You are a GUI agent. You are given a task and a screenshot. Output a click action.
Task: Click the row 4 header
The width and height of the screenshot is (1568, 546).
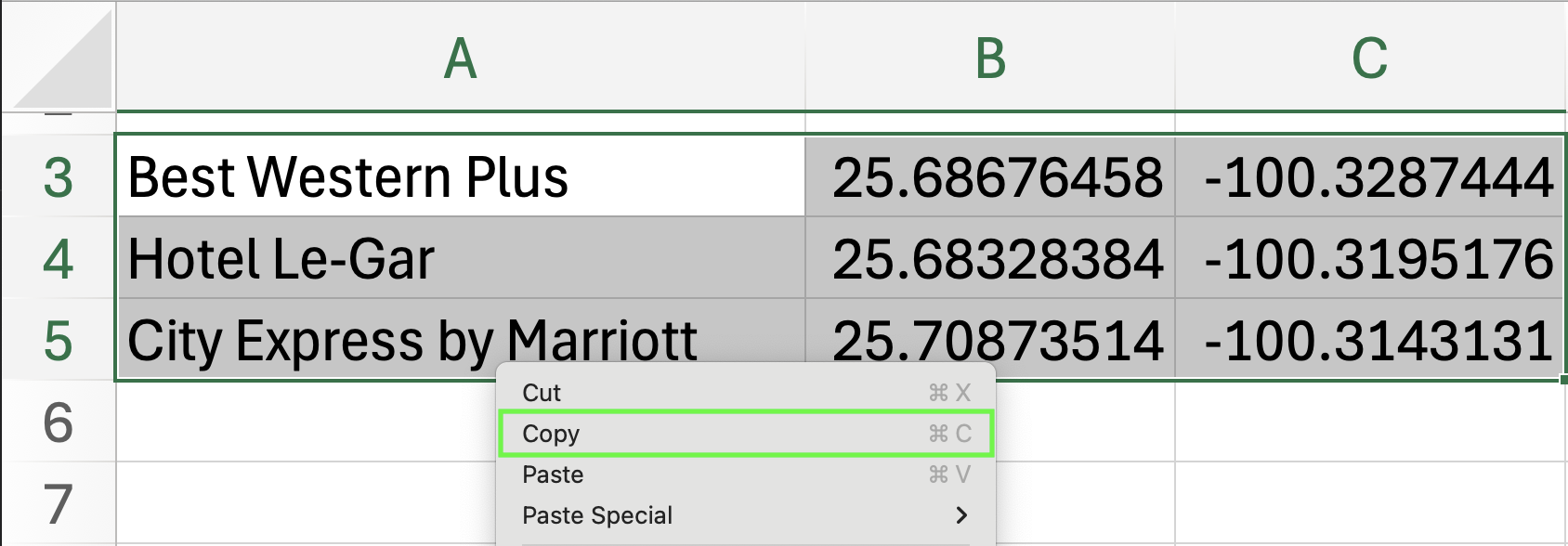click(58, 259)
